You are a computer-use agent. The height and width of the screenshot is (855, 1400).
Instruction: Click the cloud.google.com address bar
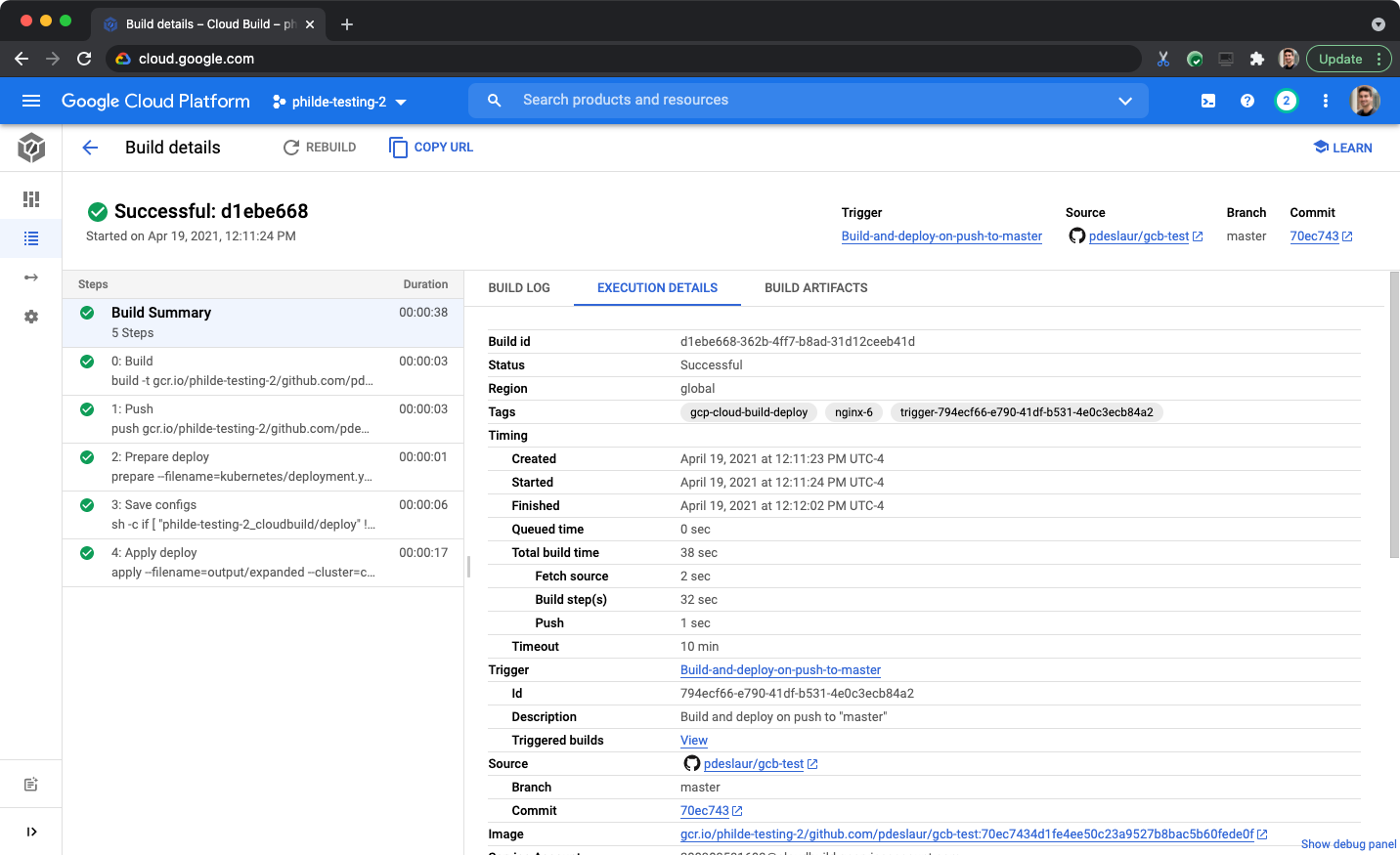623,59
